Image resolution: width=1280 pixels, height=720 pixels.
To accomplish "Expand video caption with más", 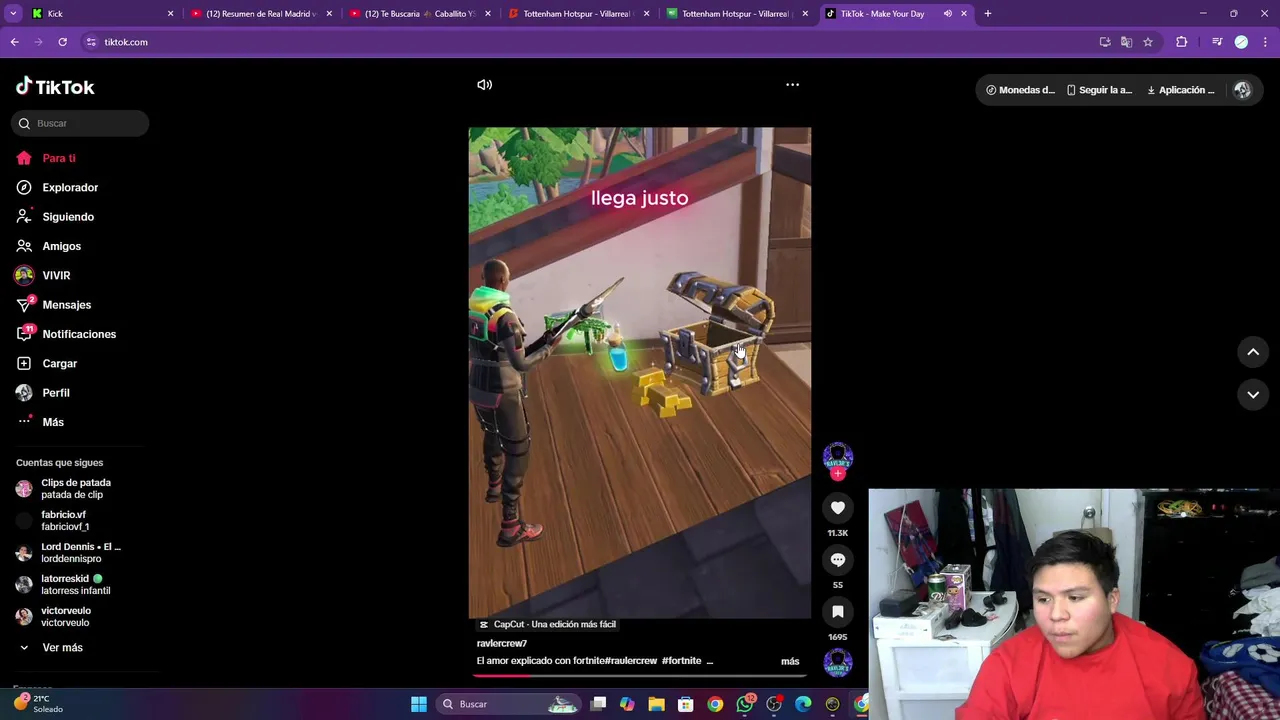I will (x=790, y=661).
